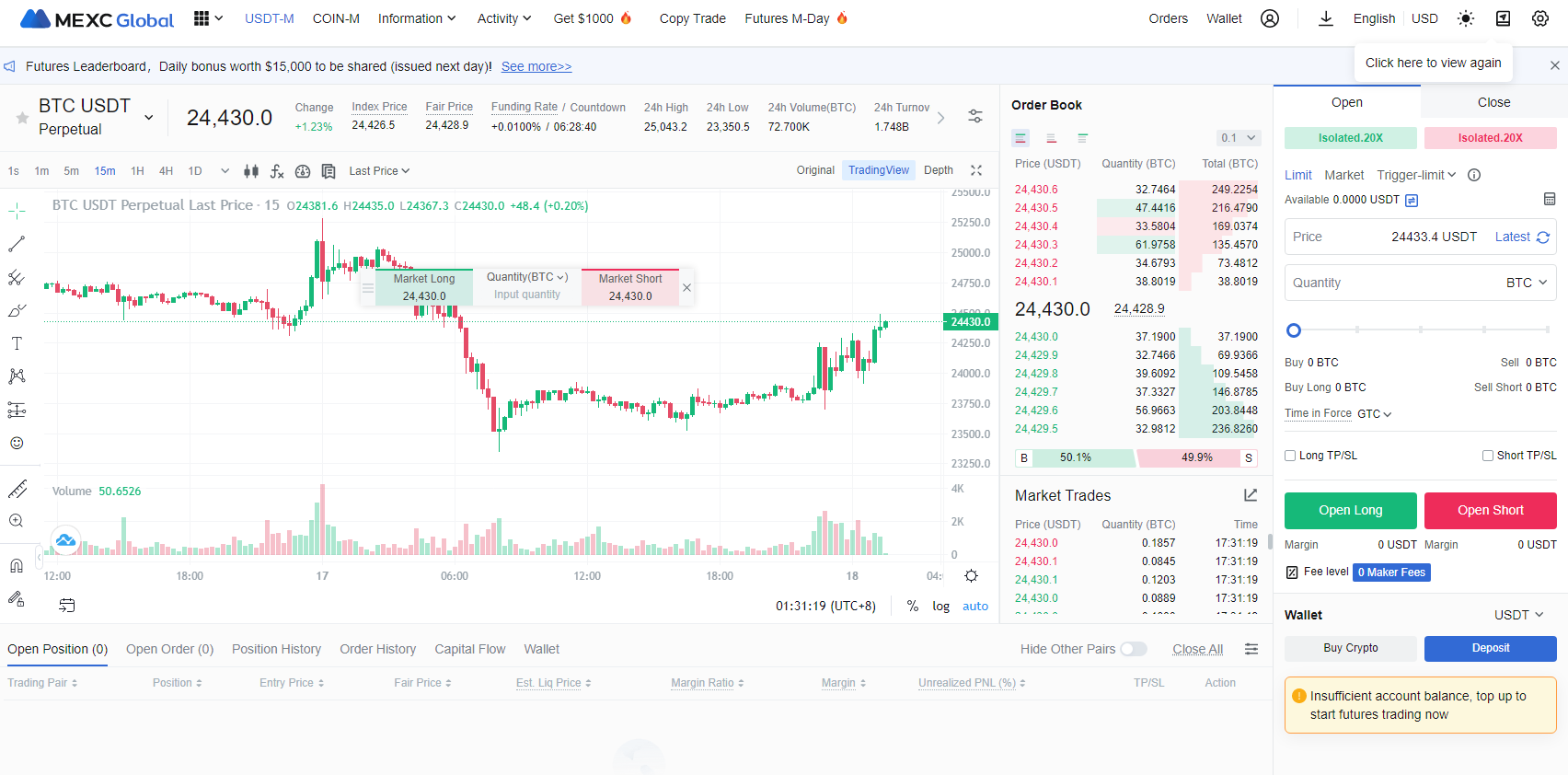The image size is (1568, 775).
Task: Switch to Position History tab
Action: pos(276,649)
